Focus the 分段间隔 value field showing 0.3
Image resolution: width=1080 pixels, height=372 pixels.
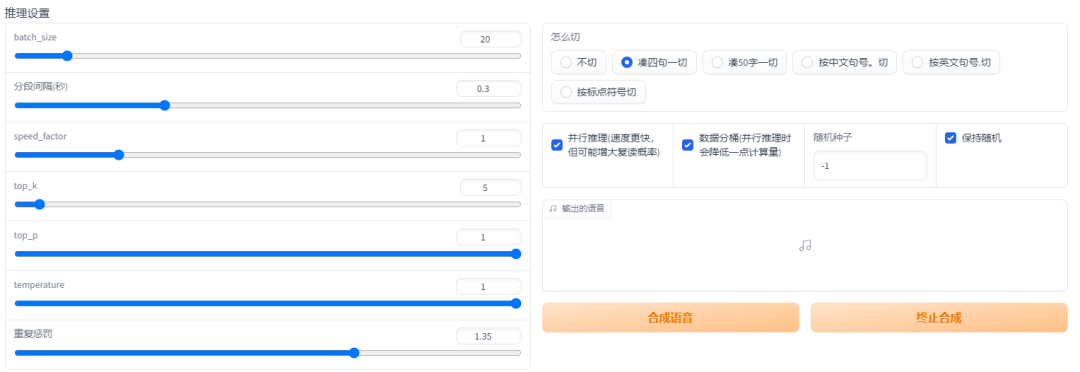[x=488, y=89]
